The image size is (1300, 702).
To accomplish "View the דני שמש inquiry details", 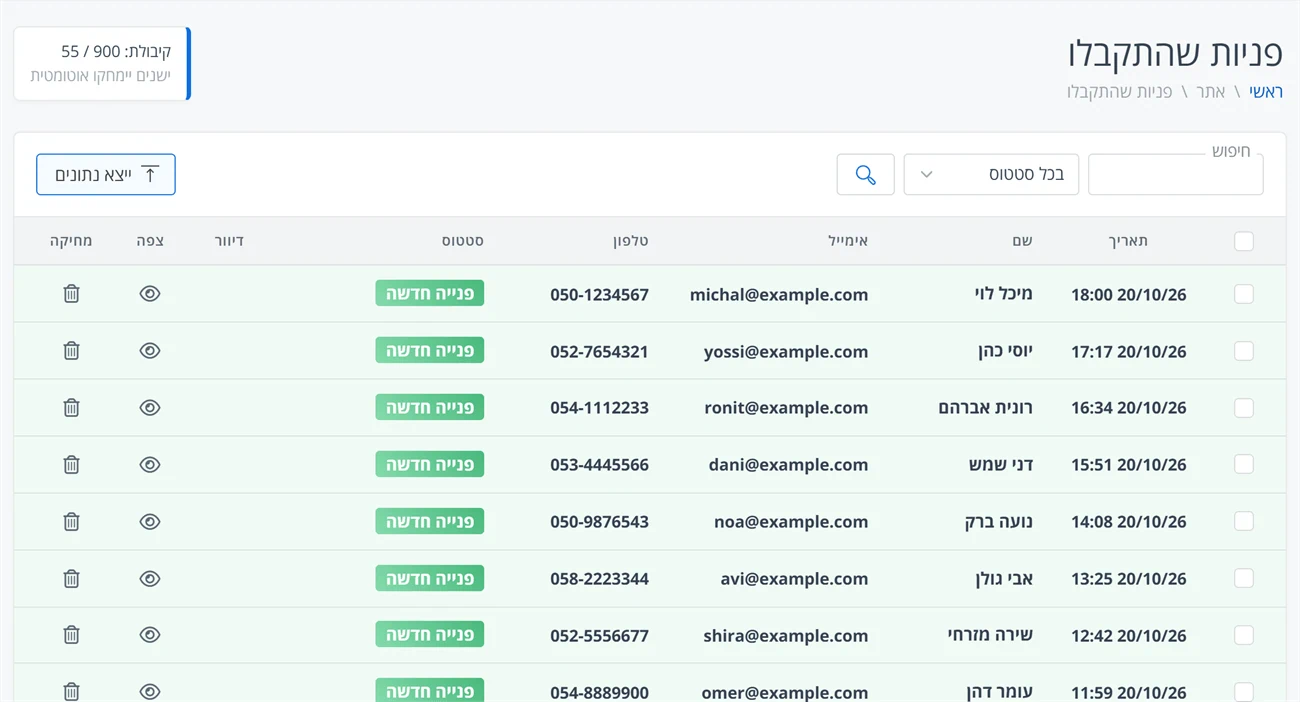I will pos(150,465).
